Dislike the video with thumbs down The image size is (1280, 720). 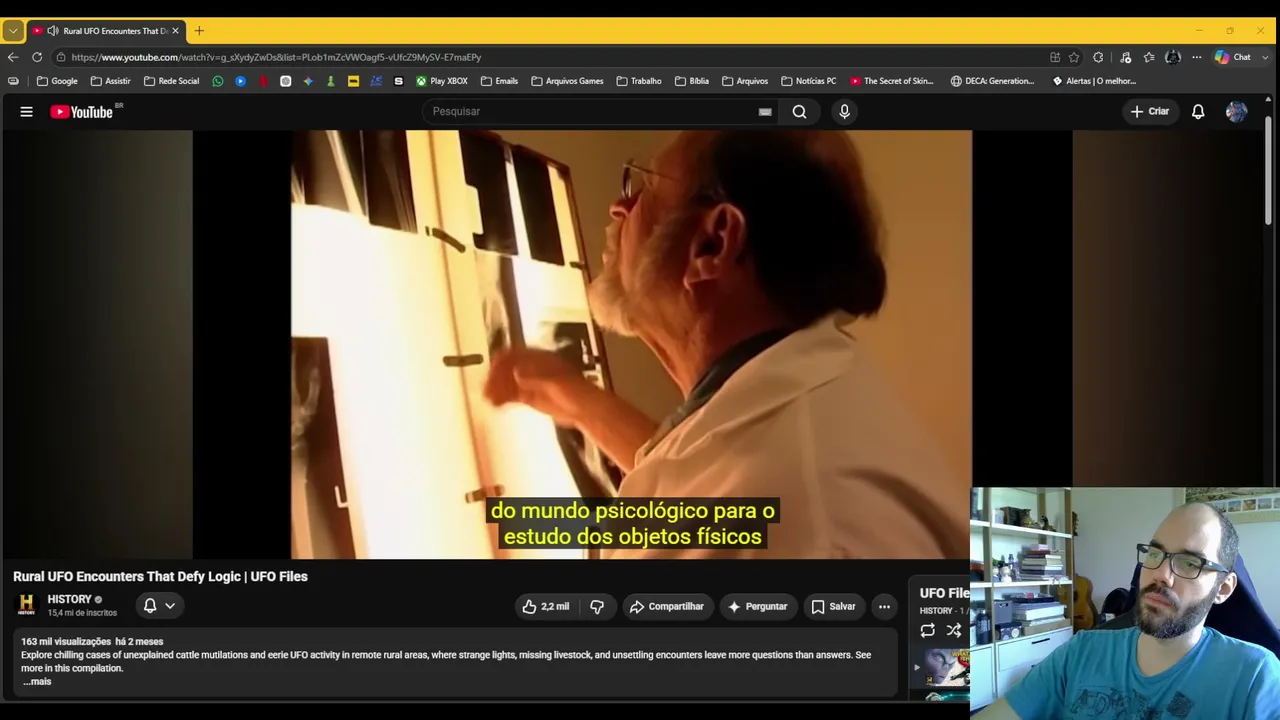tap(597, 606)
